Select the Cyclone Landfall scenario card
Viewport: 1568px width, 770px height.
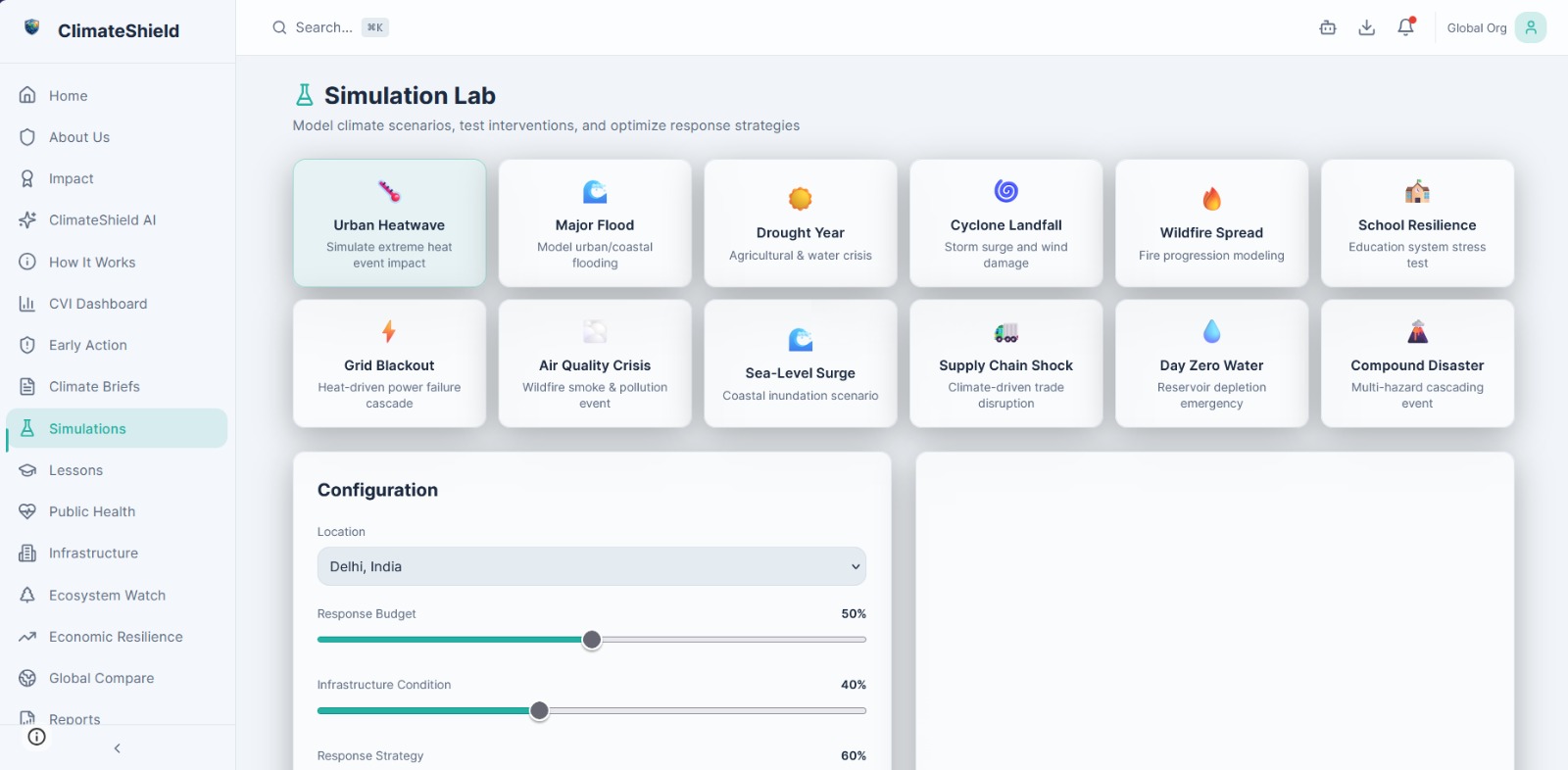click(1006, 223)
